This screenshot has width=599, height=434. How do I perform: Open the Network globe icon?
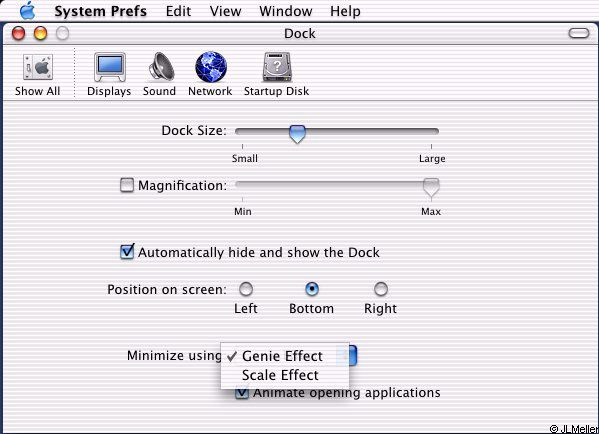coord(211,67)
